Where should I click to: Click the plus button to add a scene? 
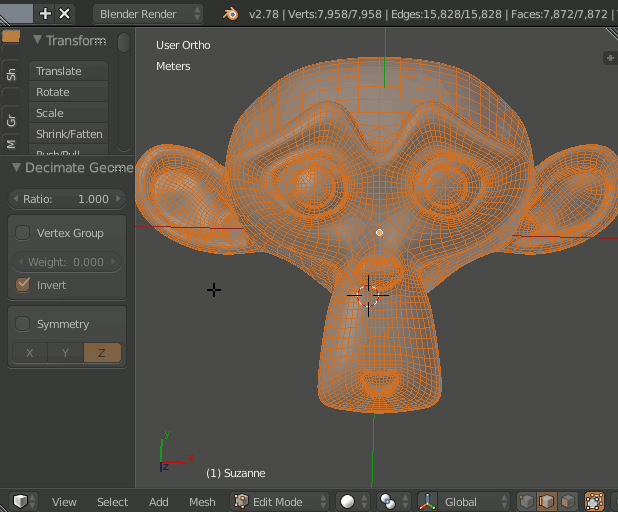(x=45, y=14)
